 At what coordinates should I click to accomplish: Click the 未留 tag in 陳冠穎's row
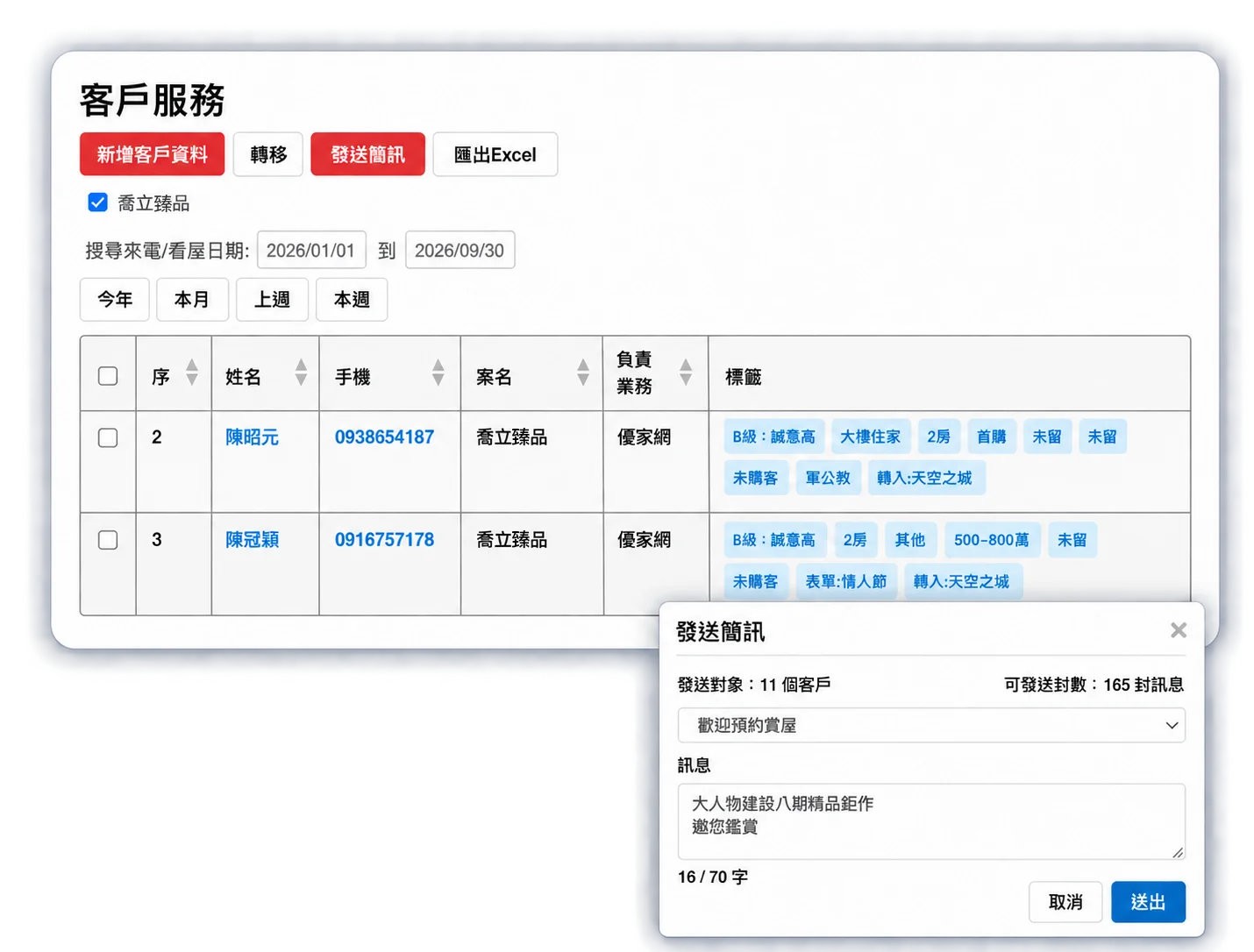[1072, 540]
